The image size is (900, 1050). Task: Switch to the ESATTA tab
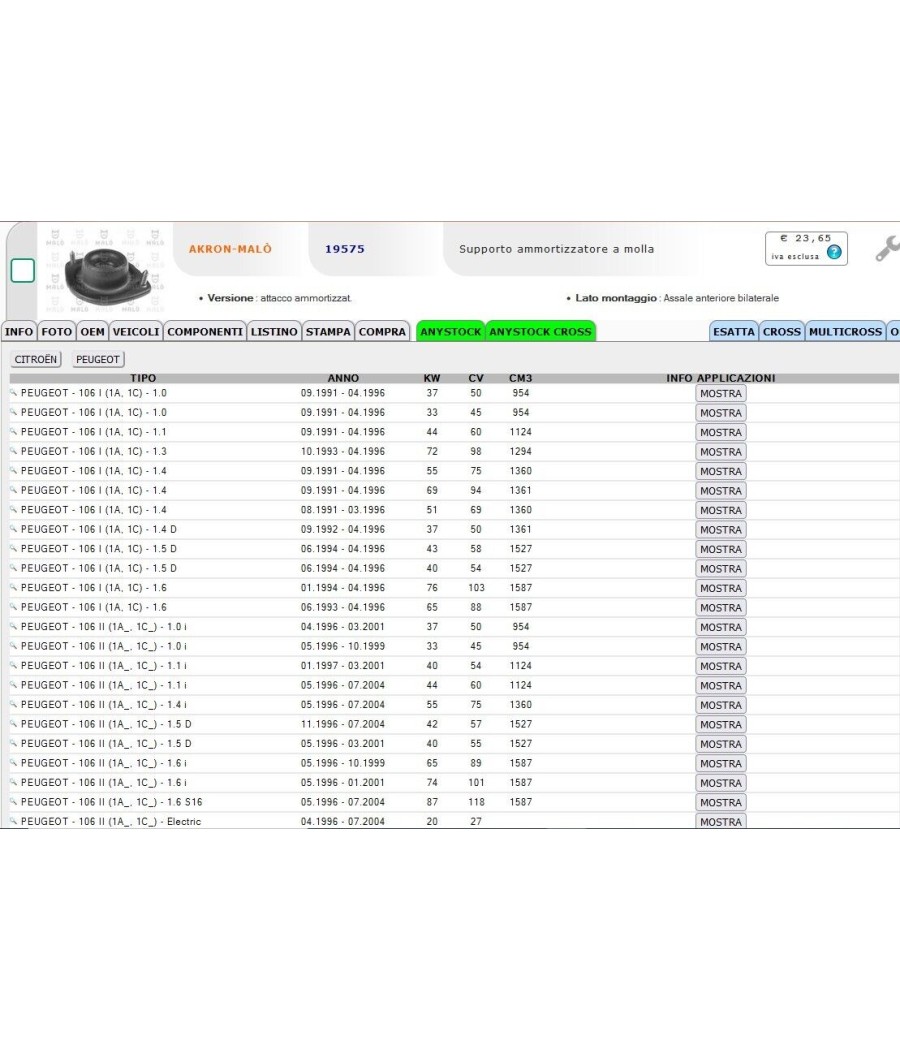pos(734,331)
